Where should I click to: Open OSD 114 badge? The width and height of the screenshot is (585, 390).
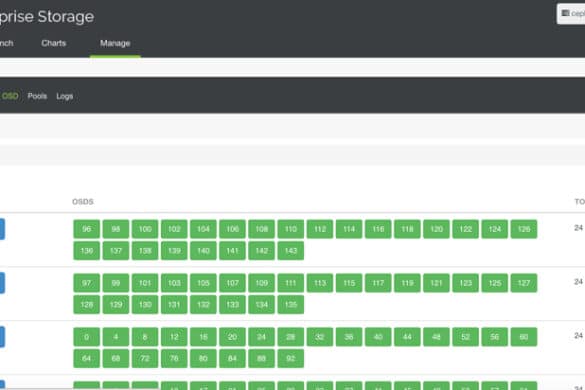349,229
